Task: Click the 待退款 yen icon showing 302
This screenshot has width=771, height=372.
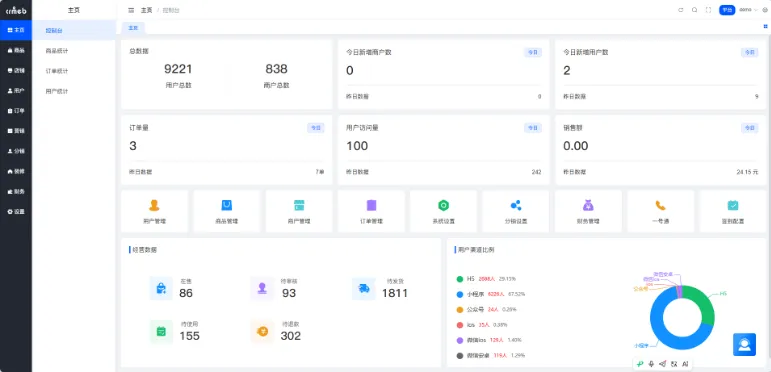Action: coord(262,331)
